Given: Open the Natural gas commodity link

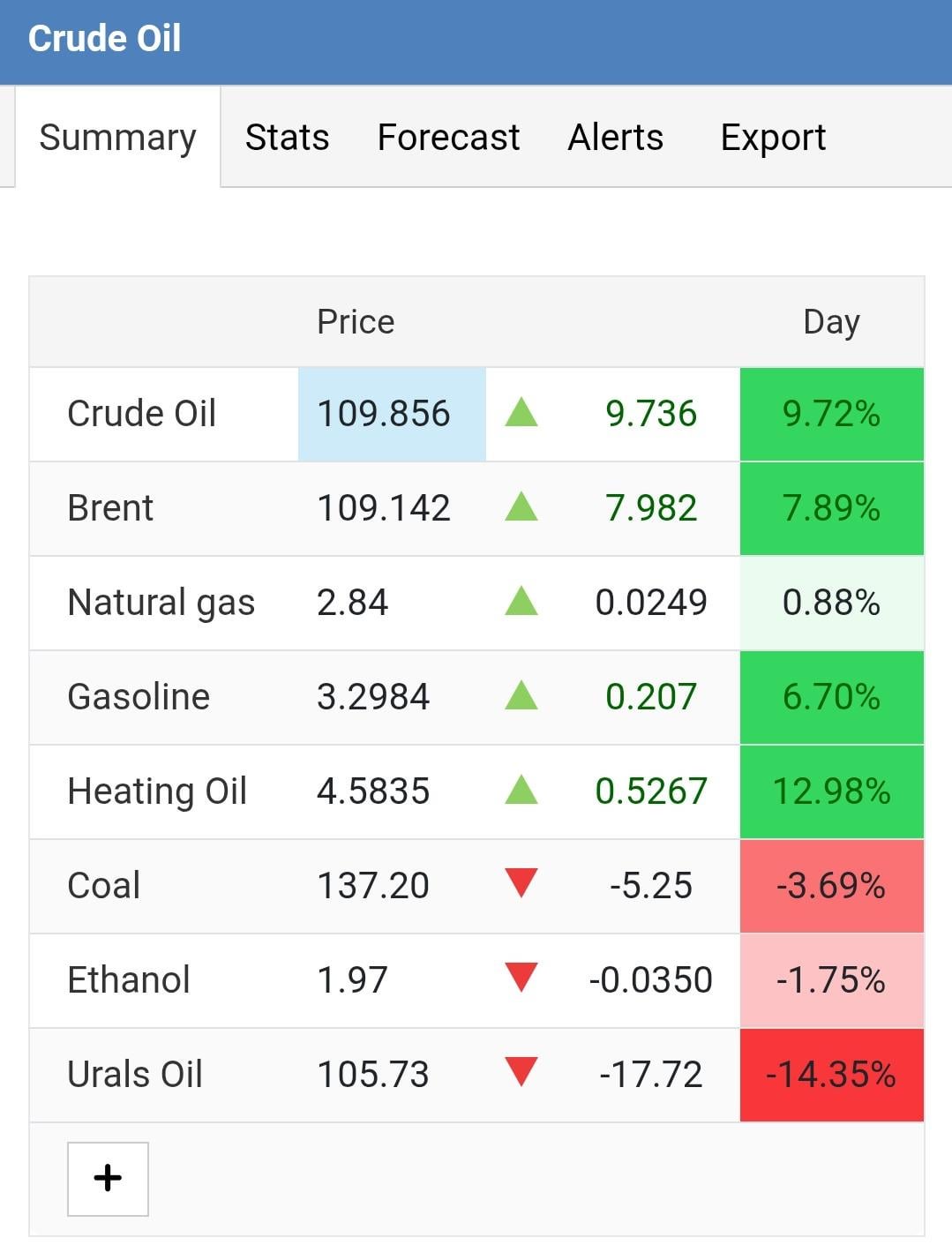Looking at the screenshot, I should click(x=161, y=603).
